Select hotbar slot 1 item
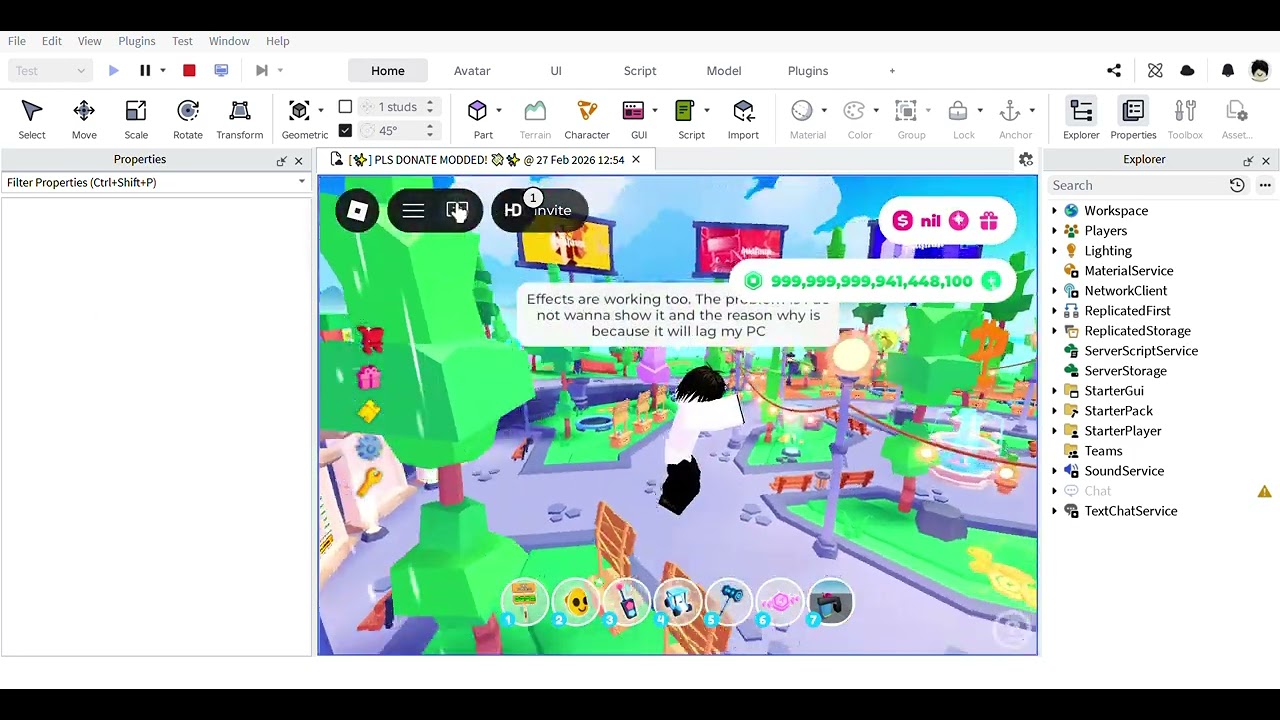The height and width of the screenshot is (720, 1280). (525, 602)
